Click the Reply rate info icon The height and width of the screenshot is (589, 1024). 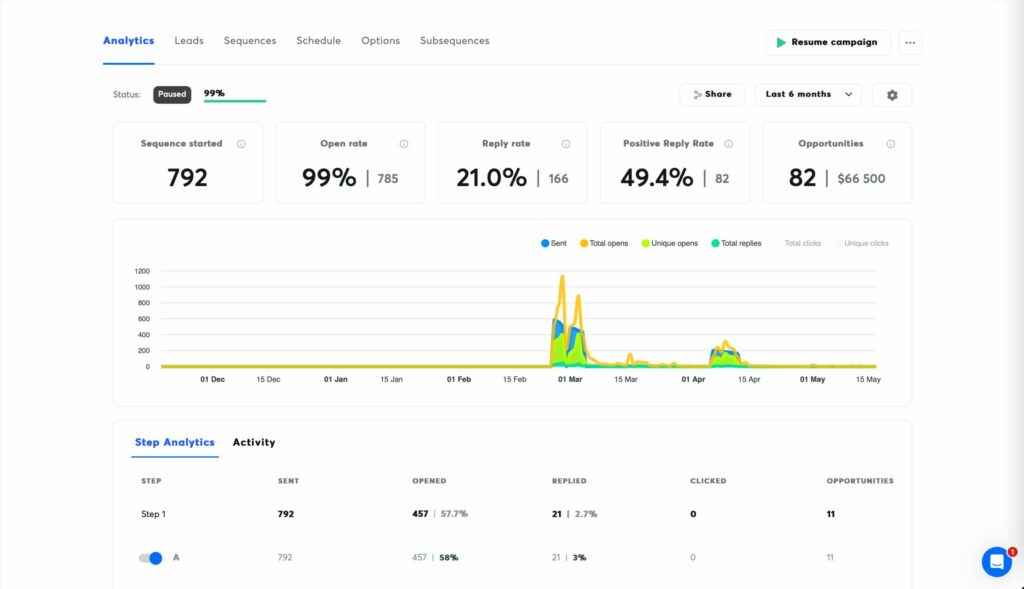(566, 143)
